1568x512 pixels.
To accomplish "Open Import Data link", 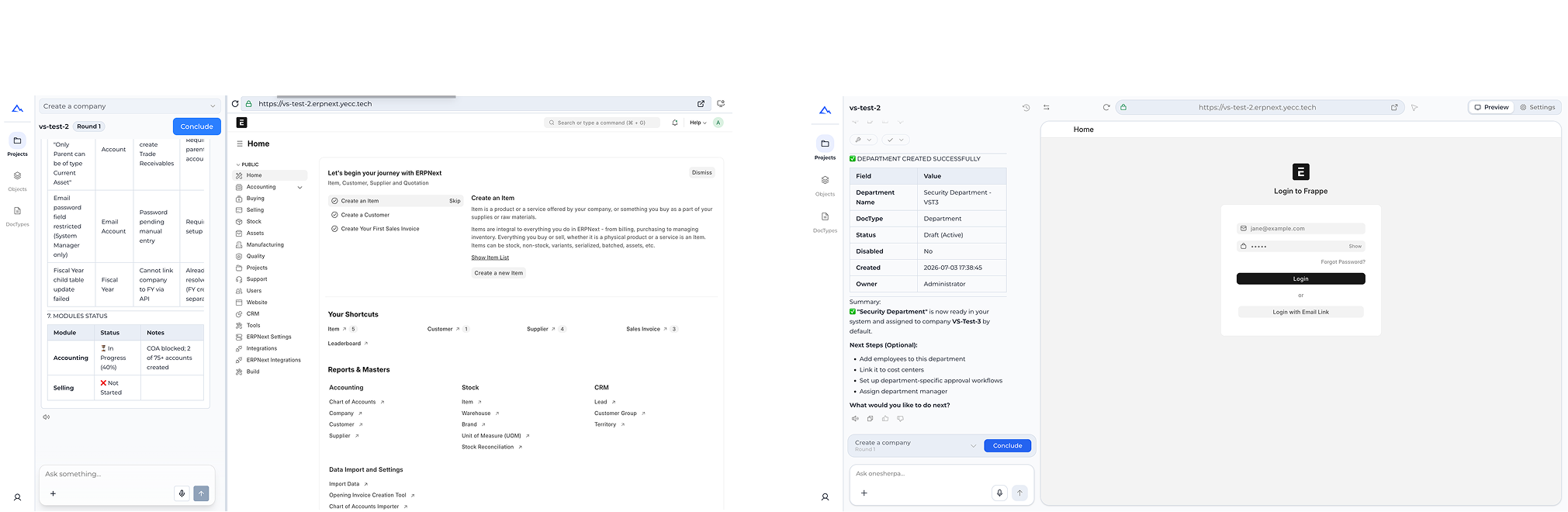I will [344, 484].
